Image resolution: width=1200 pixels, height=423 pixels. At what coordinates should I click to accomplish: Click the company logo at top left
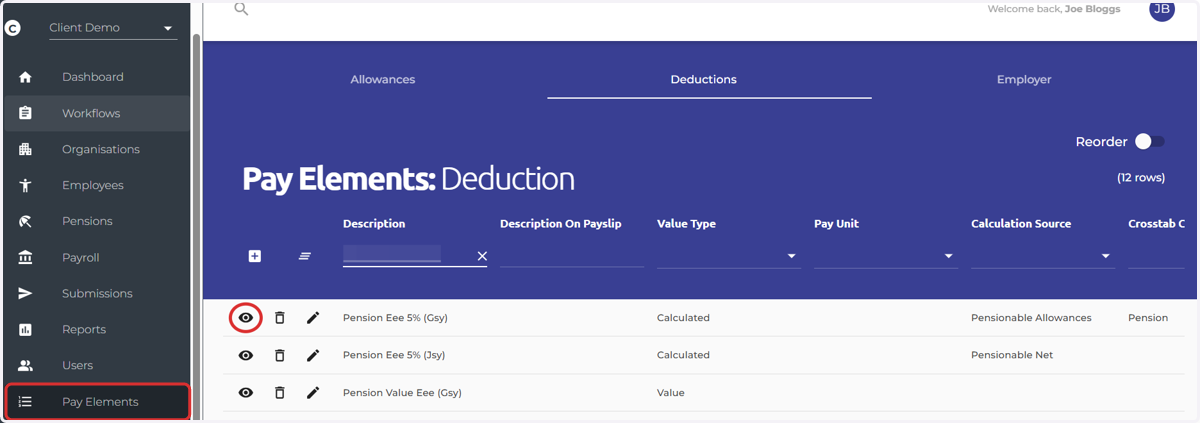click(x=13, y=28)
